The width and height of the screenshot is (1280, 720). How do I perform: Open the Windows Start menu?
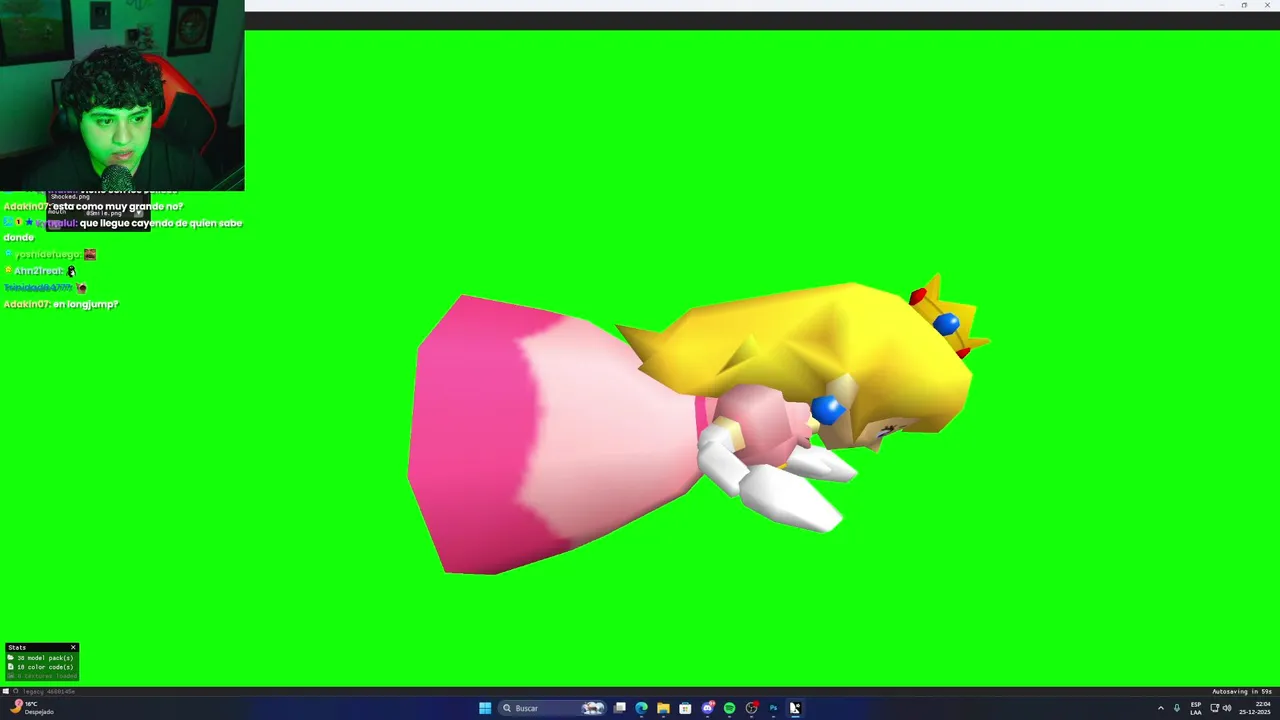click(485, 708)
